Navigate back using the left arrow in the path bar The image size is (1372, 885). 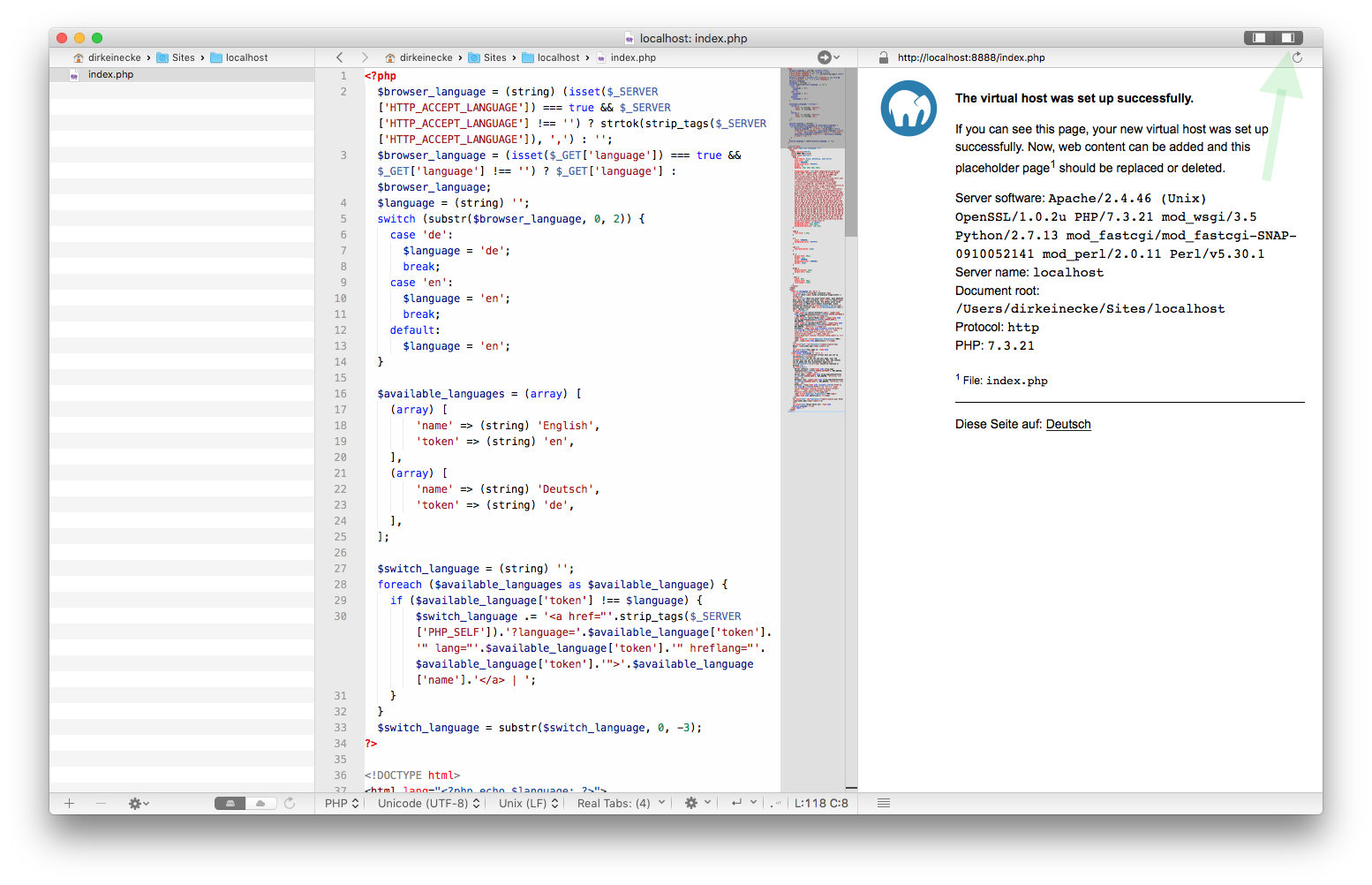(339, 57)
